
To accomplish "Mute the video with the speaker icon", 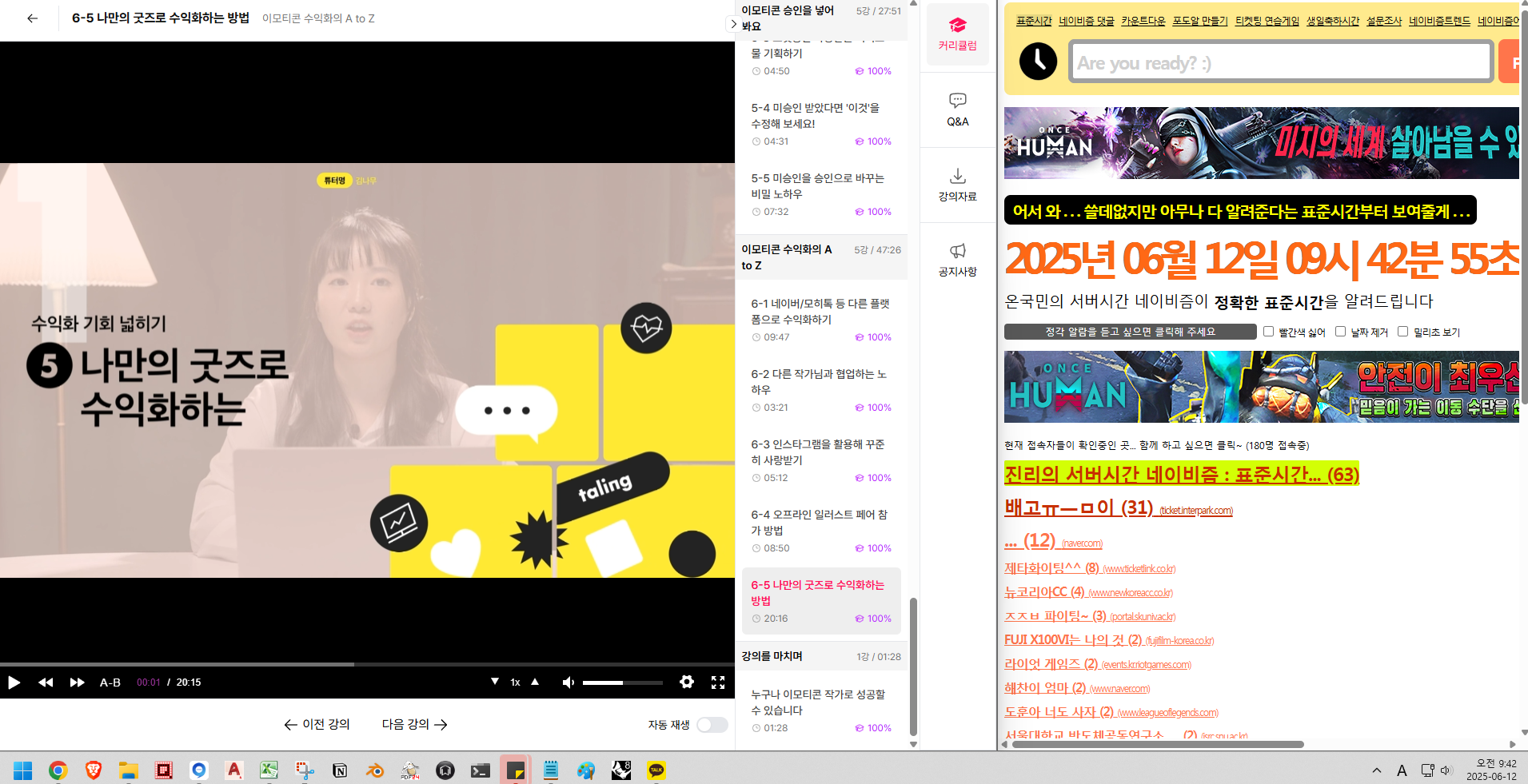I will point(569,683).
